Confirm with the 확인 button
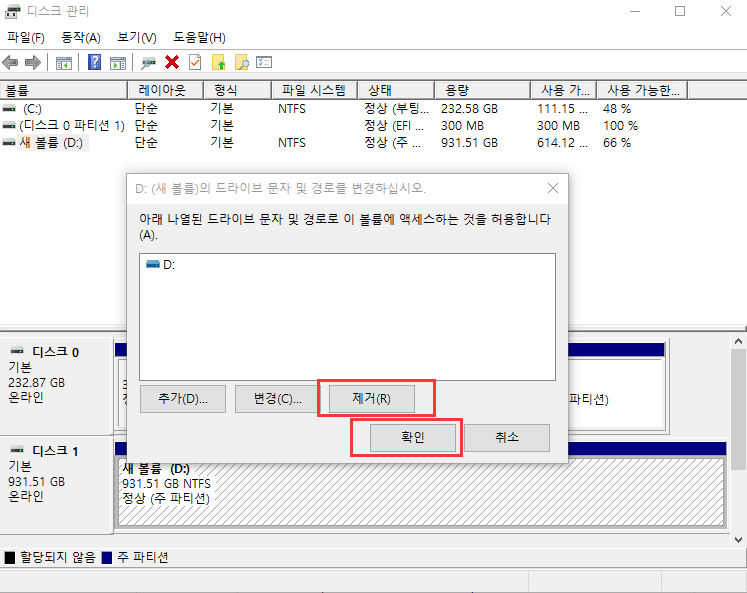Screen dimensions: 747x593 (413, 438)
